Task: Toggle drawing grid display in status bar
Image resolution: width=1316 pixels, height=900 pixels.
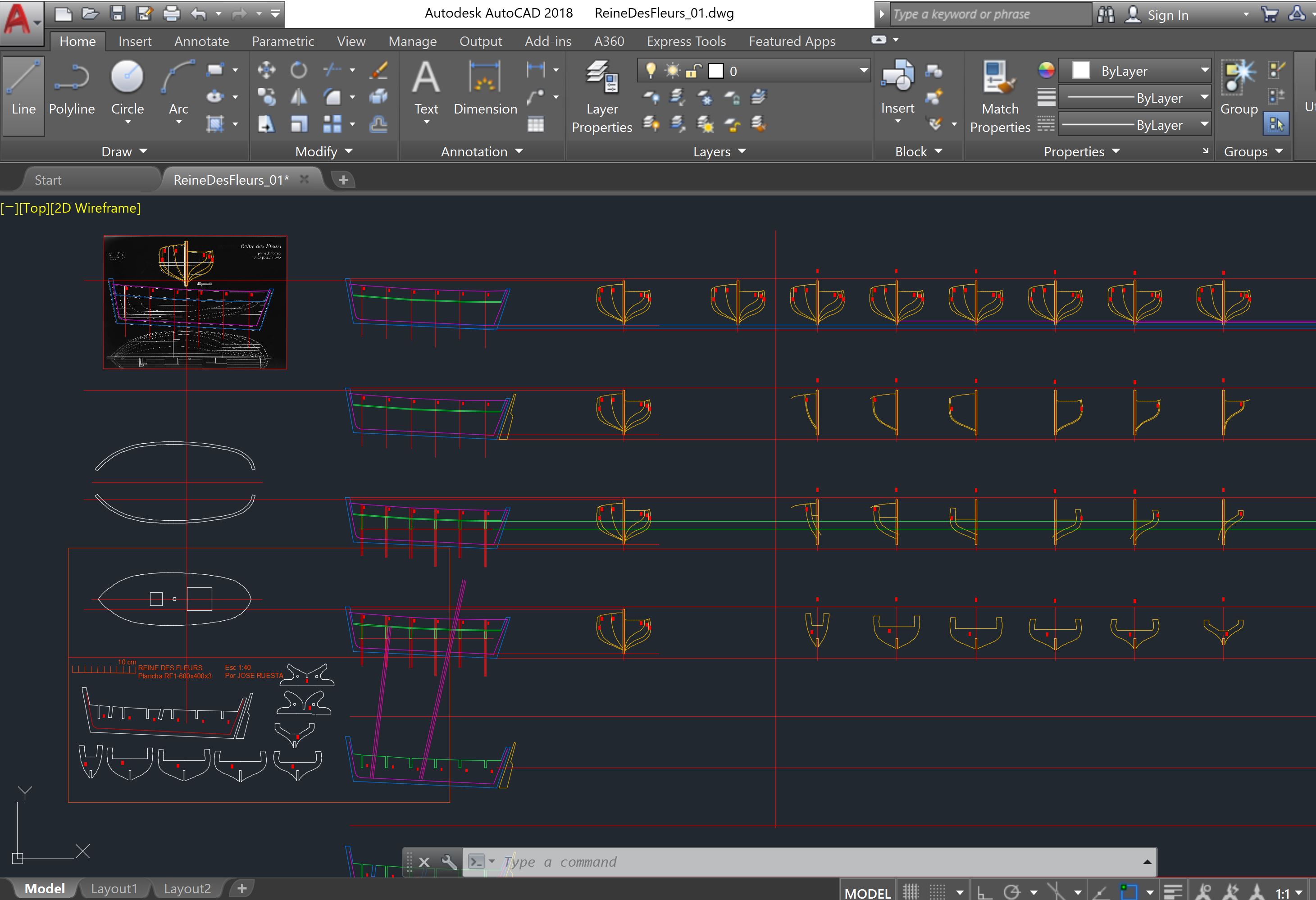Action: (x=911, y=892)
